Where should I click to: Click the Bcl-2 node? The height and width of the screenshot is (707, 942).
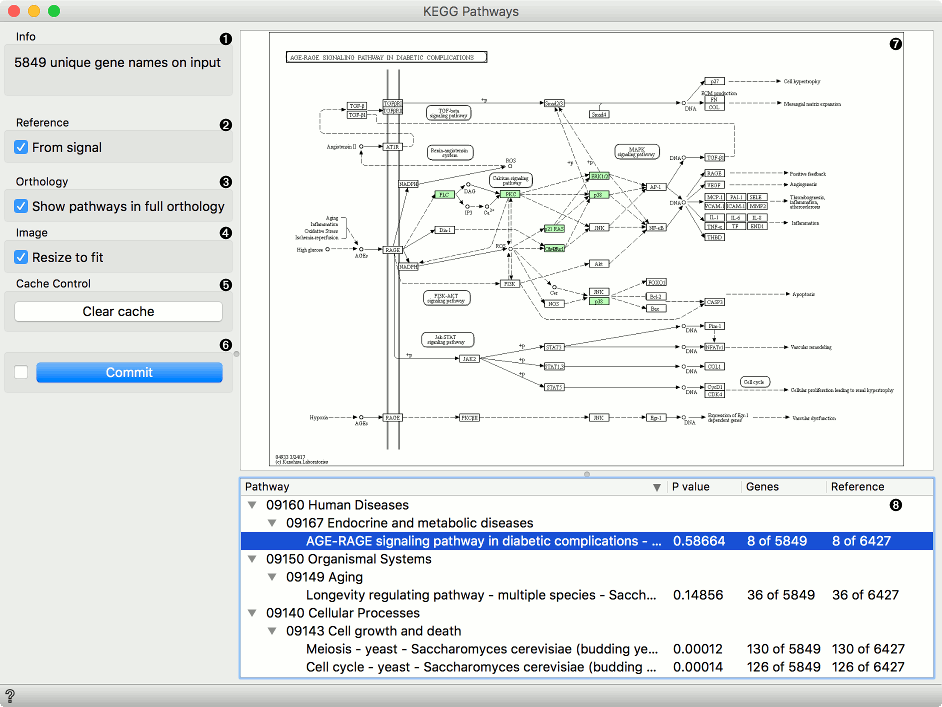click(x=655, y=297)
